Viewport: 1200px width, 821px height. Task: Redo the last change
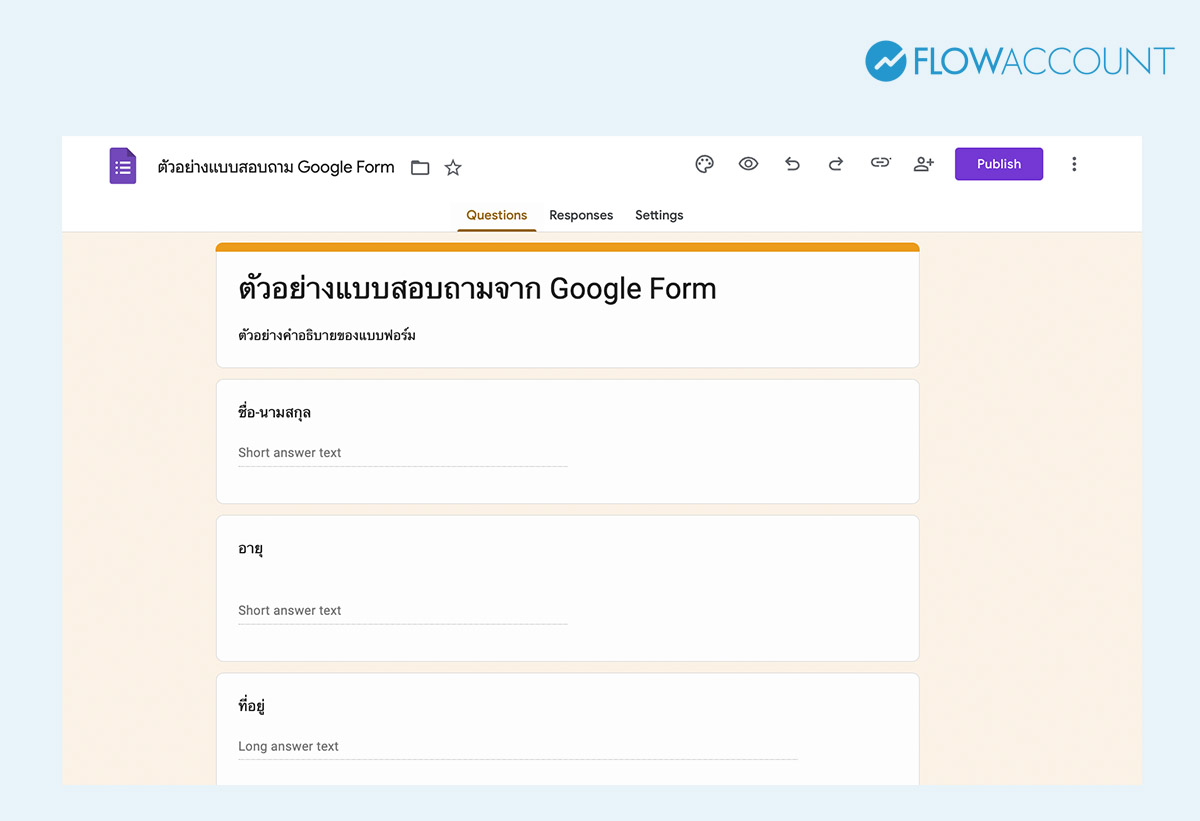(836, 163)
